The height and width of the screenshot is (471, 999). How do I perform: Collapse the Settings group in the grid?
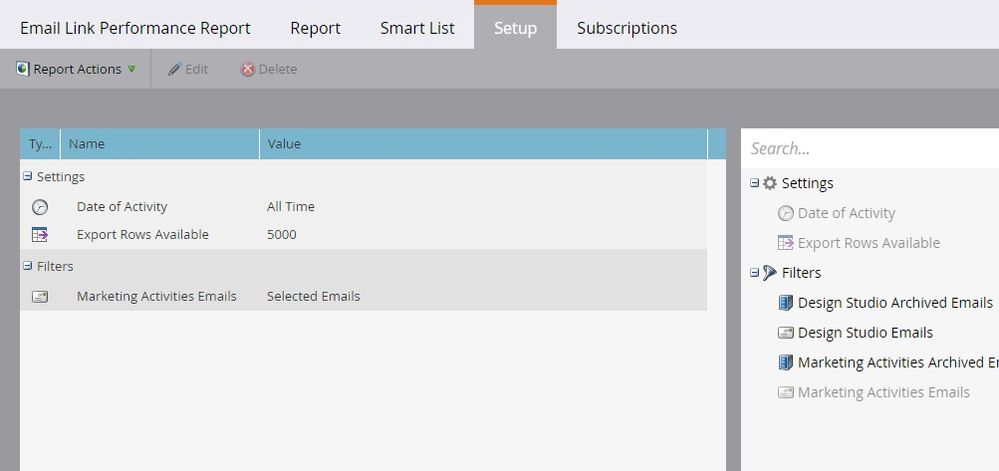click(x=28, y=177)
